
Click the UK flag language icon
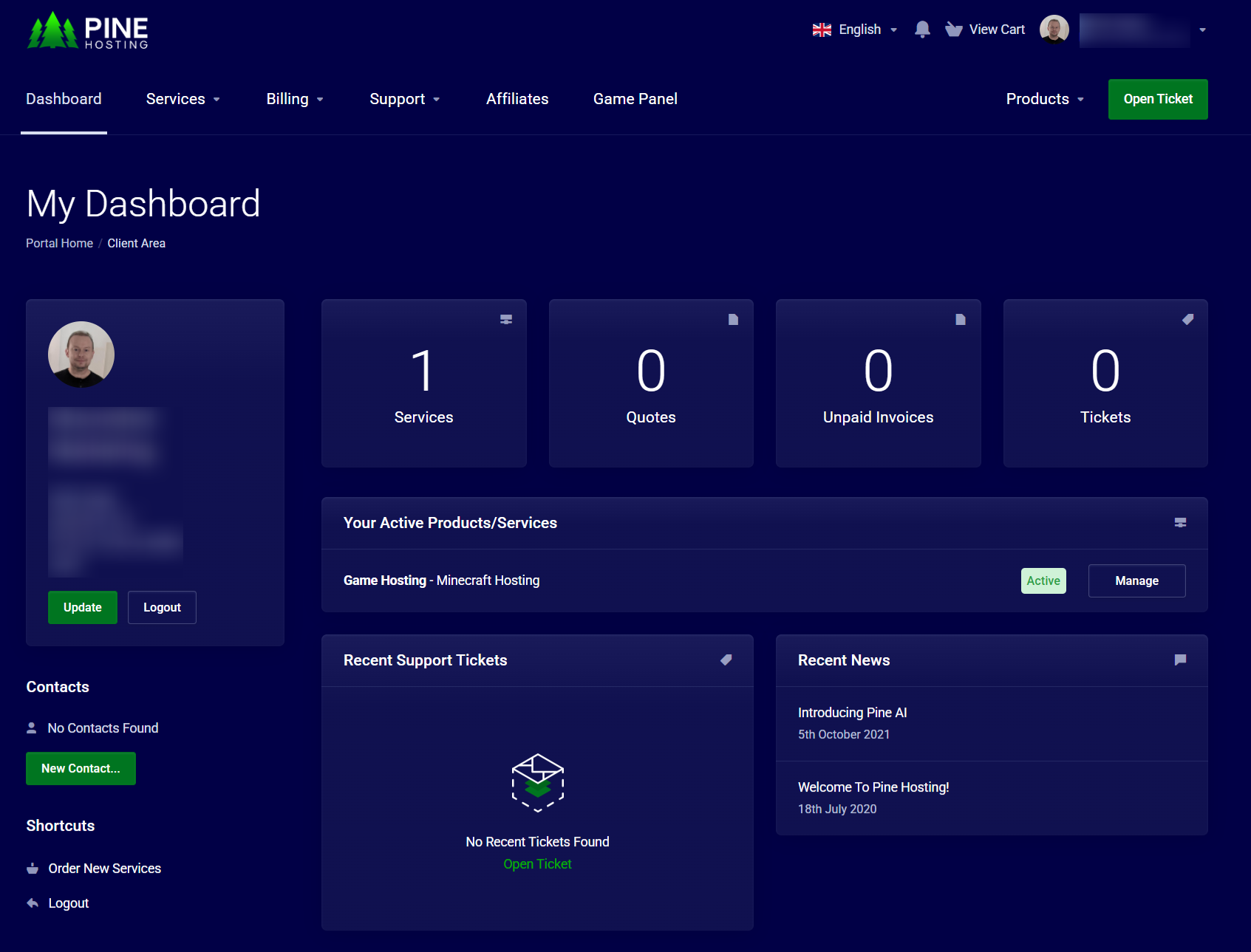pos(822,30)
